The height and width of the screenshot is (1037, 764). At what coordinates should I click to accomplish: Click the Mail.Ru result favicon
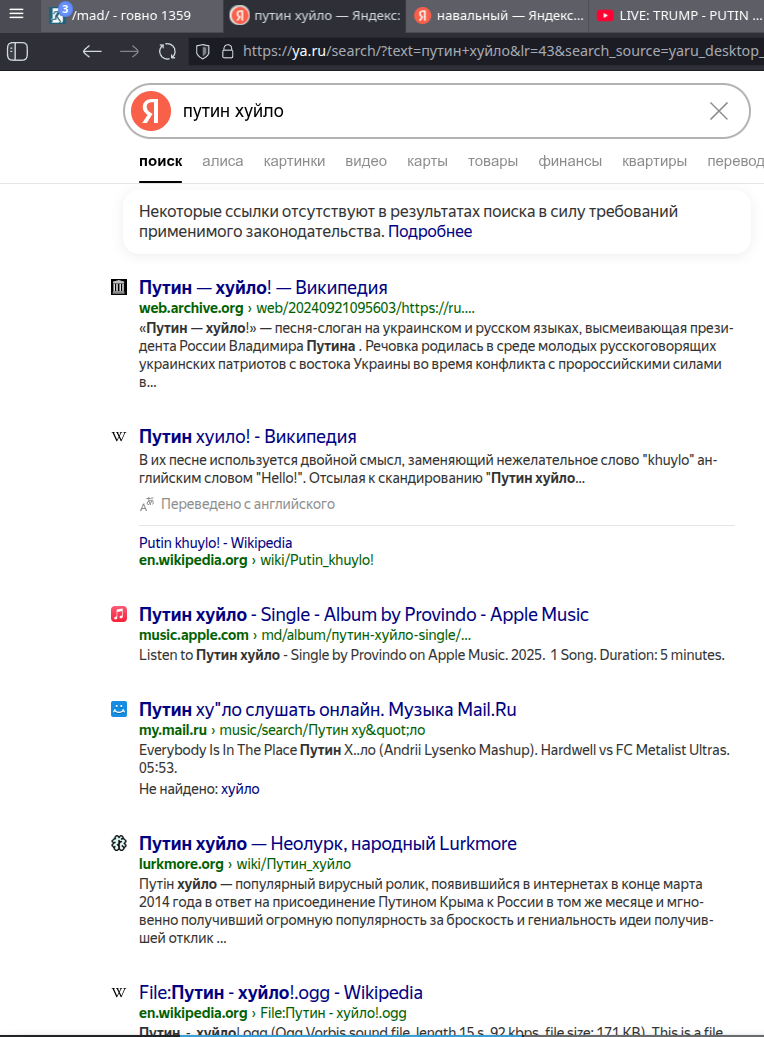pos(118,709)
